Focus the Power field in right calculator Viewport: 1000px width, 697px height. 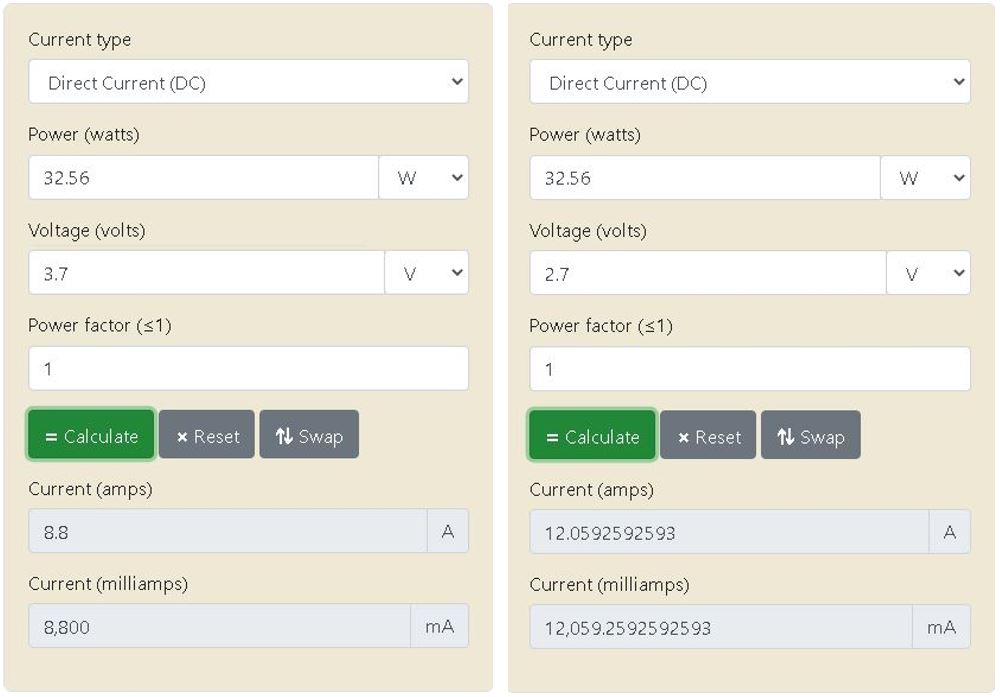point(704,178)
